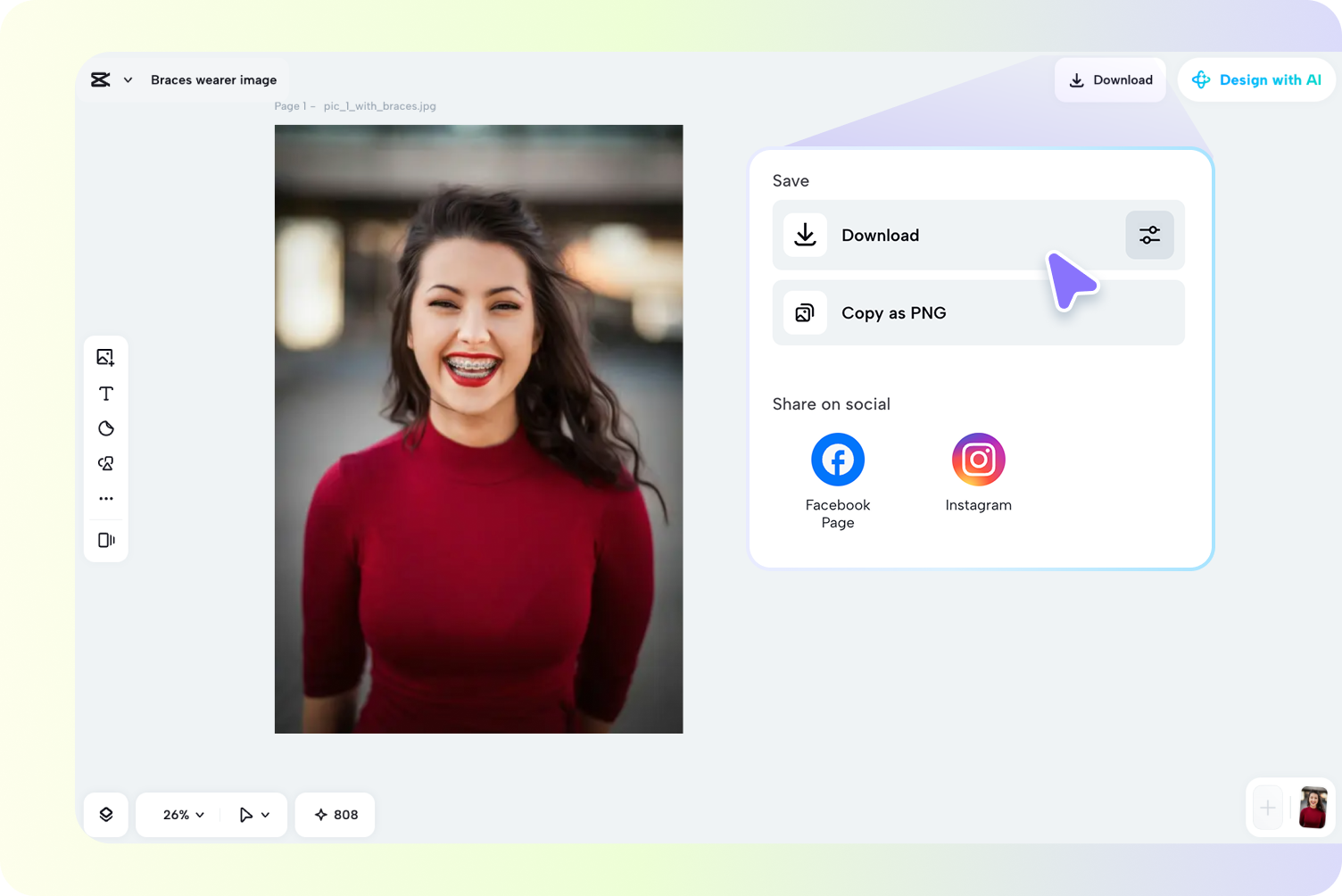Toggle the panel layout icon in sidebar

click(x=106, y=540)
